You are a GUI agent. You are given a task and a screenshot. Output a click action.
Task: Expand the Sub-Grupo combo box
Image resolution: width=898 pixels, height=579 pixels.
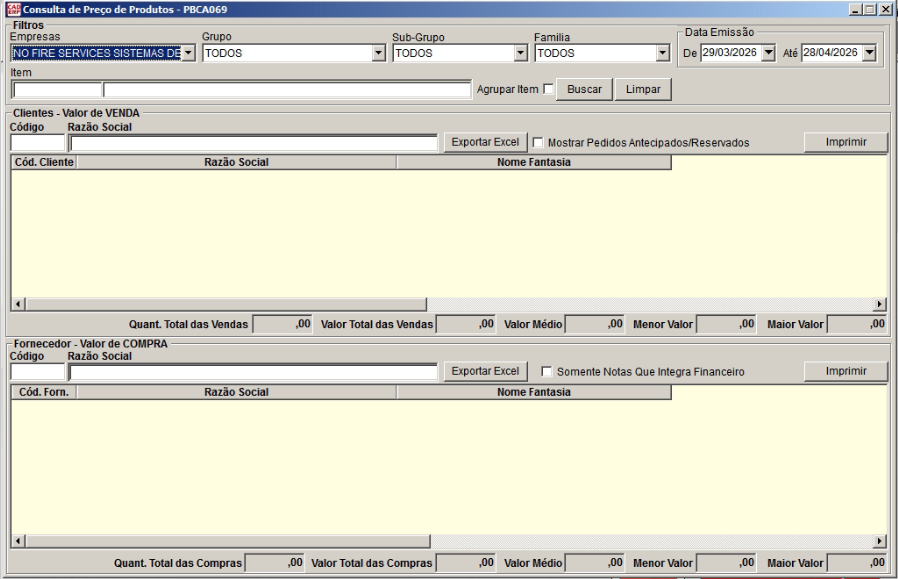[x=521, y=53]
